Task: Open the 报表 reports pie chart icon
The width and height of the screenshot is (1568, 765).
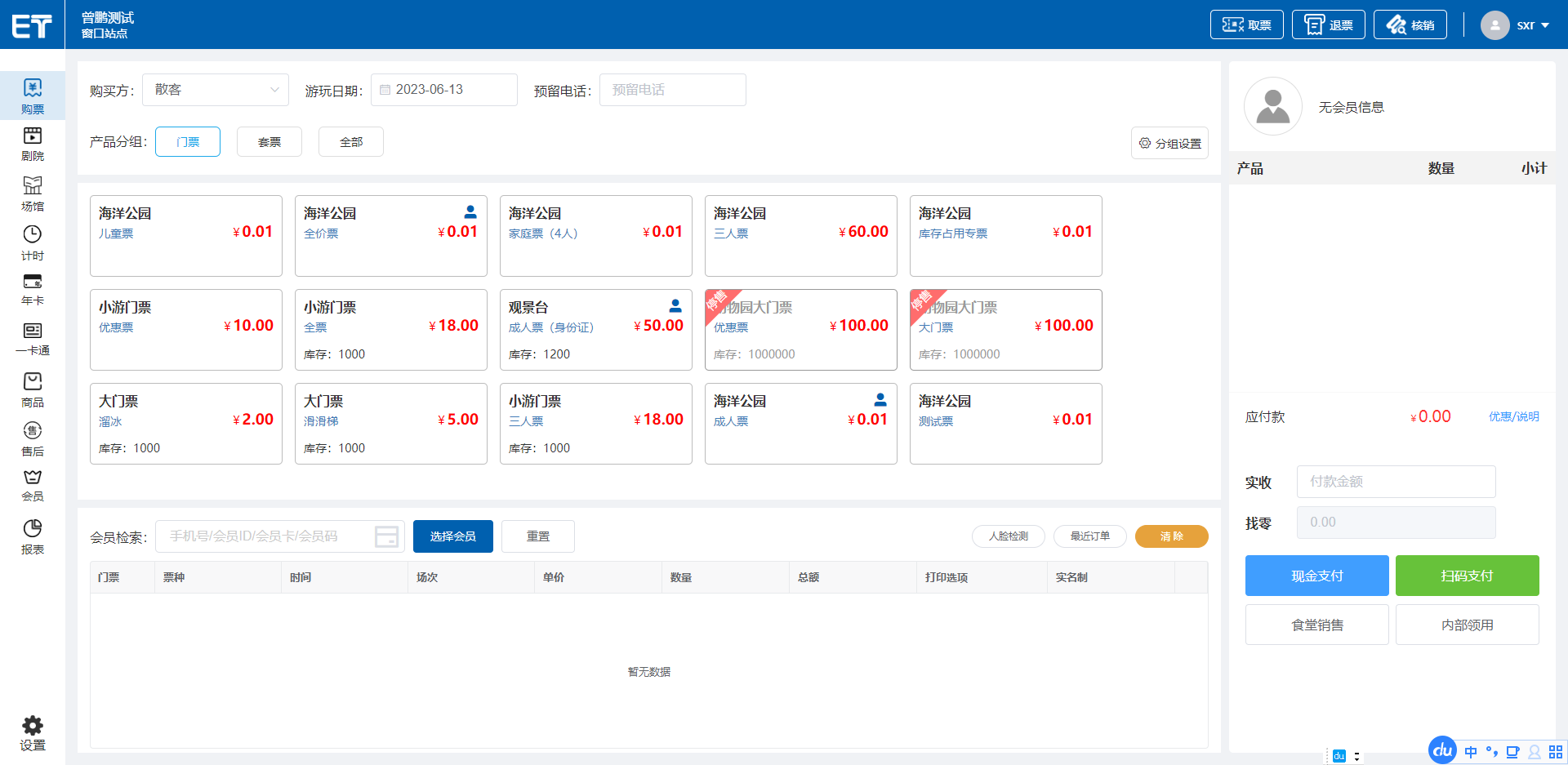Action: tap(33, 529)
